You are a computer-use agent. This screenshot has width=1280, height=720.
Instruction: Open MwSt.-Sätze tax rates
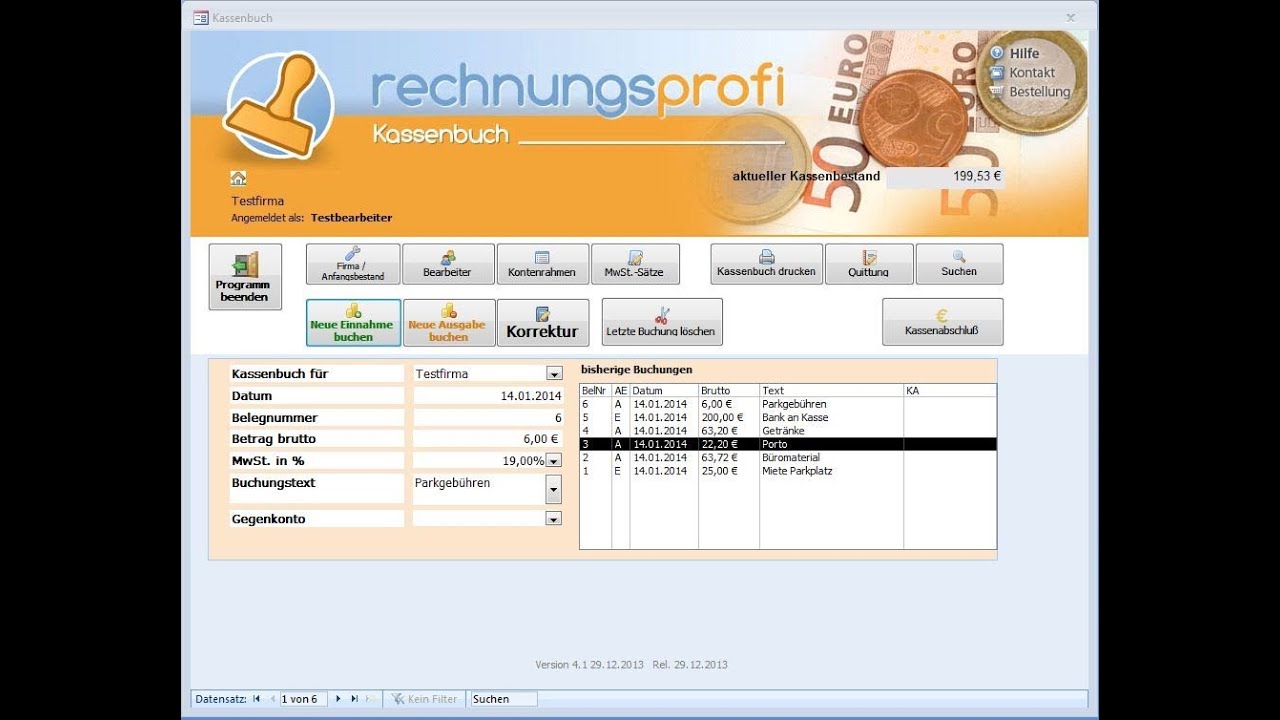coord(635,264)
